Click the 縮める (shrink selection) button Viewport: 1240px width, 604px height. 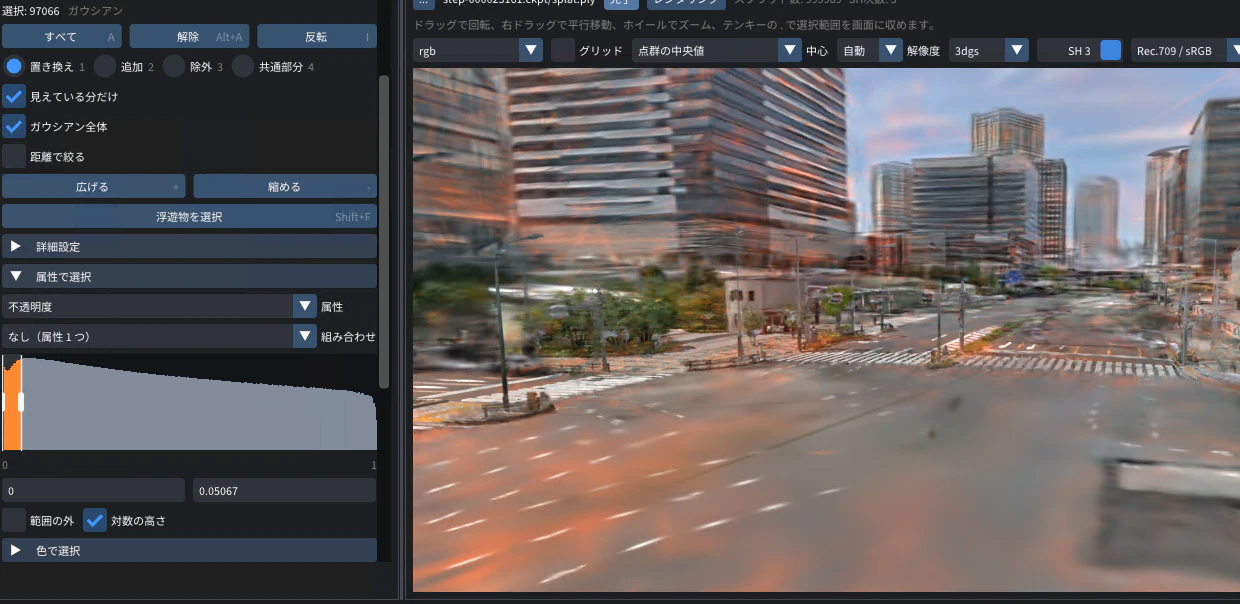coord(285,186)
